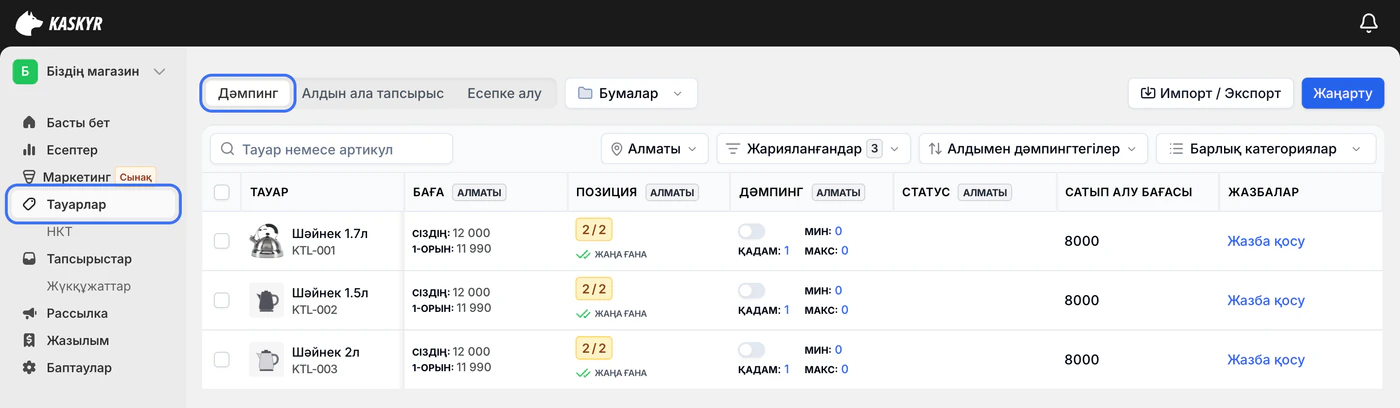Tick the select-all header checkbox

[x=222, y=192]
